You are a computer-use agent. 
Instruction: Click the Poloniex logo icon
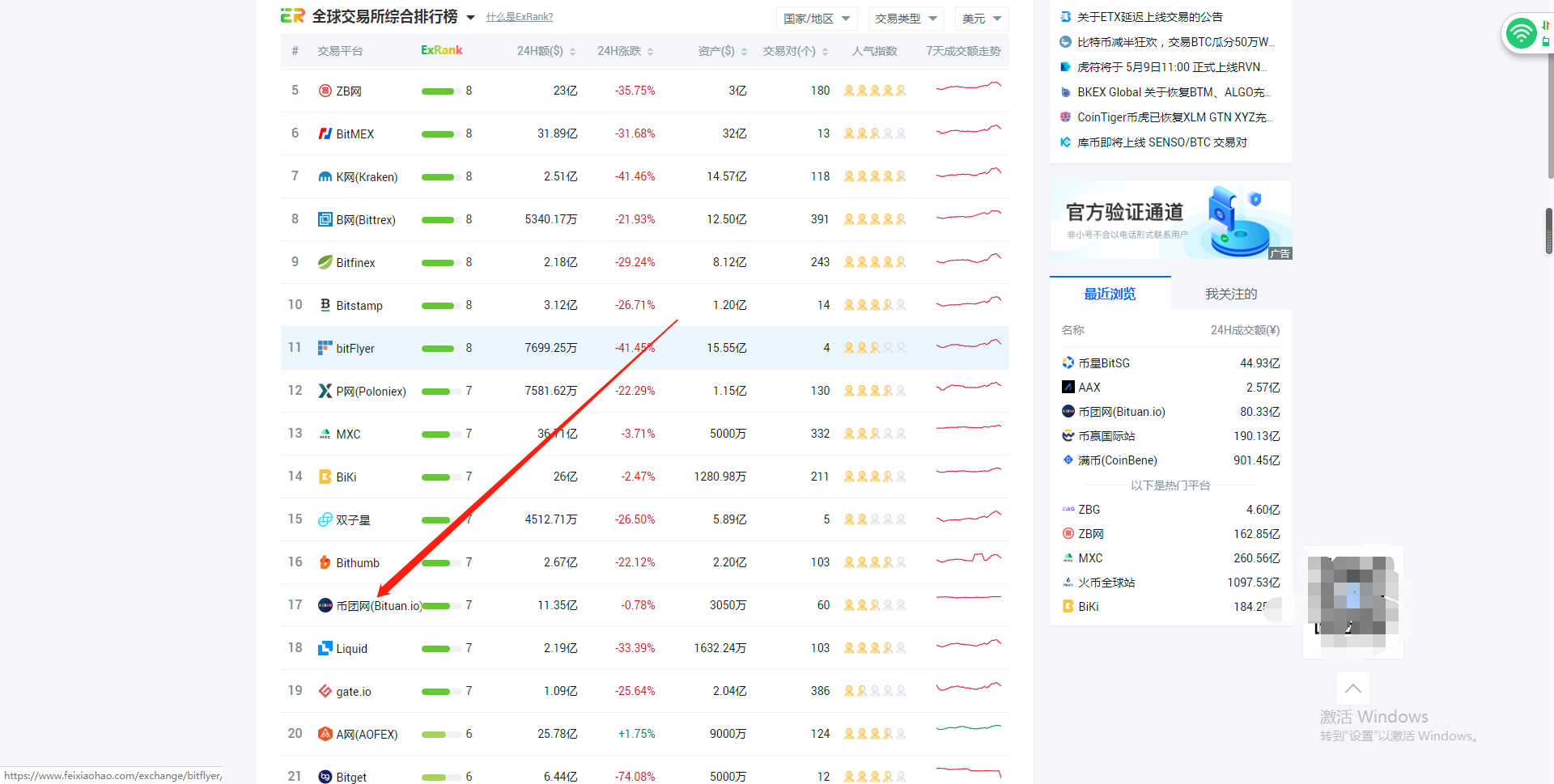pos(325,391)
